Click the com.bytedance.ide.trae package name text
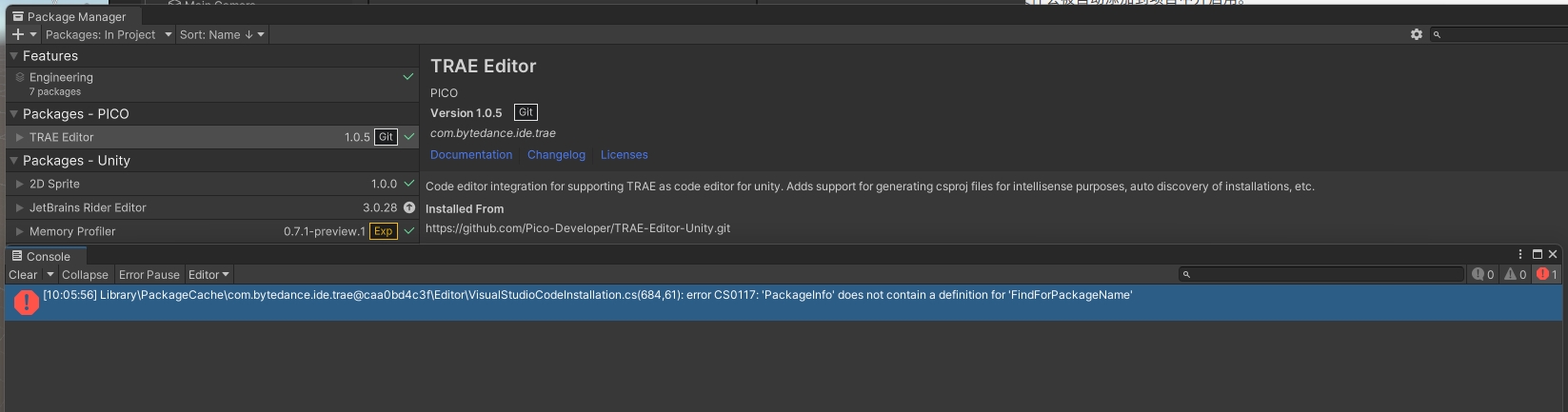The width and height of the screenshot is (1568, 412). click(493, 133)
